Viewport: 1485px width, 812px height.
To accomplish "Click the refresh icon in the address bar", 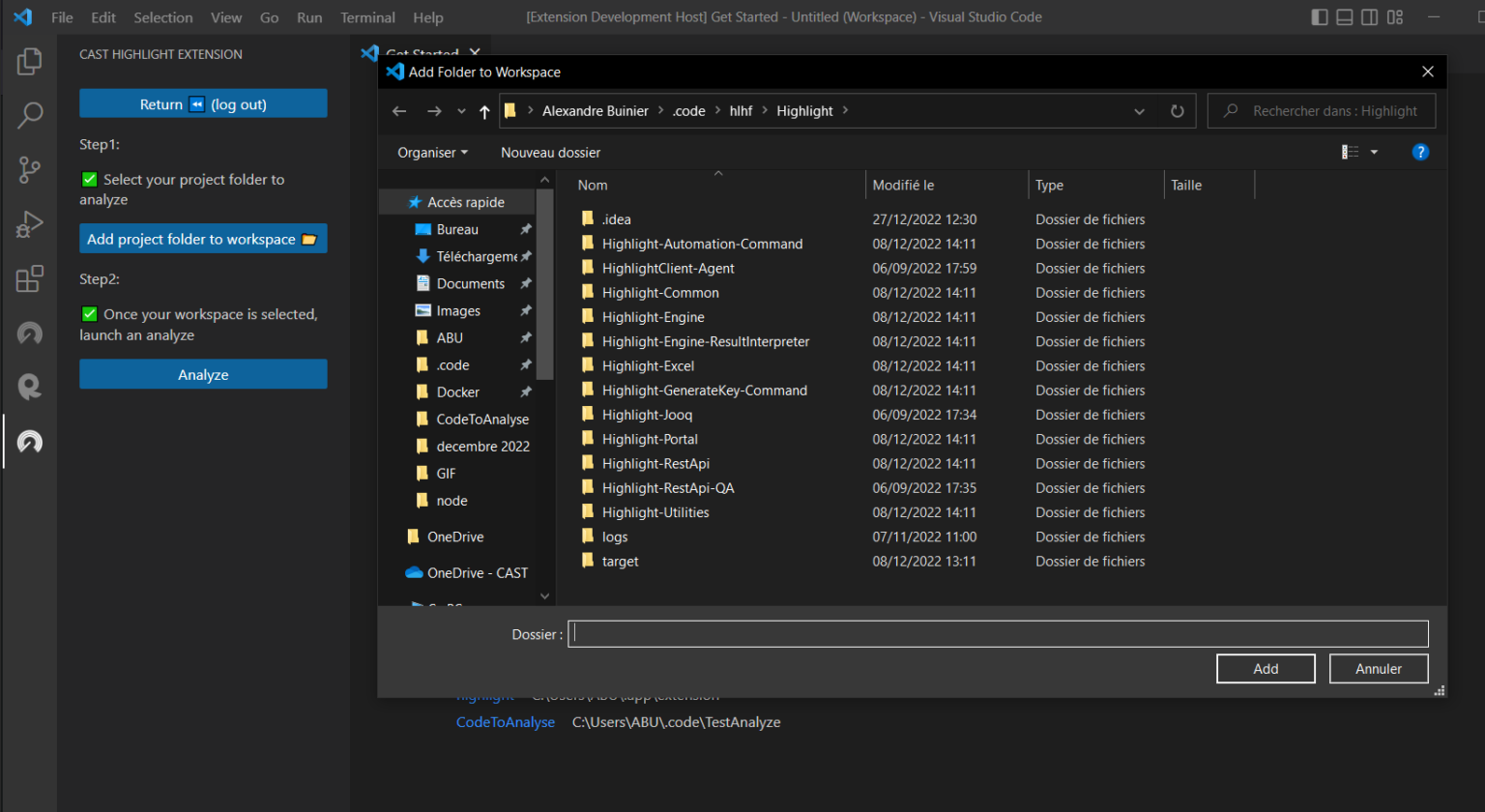I will (x=1178, y=110).
